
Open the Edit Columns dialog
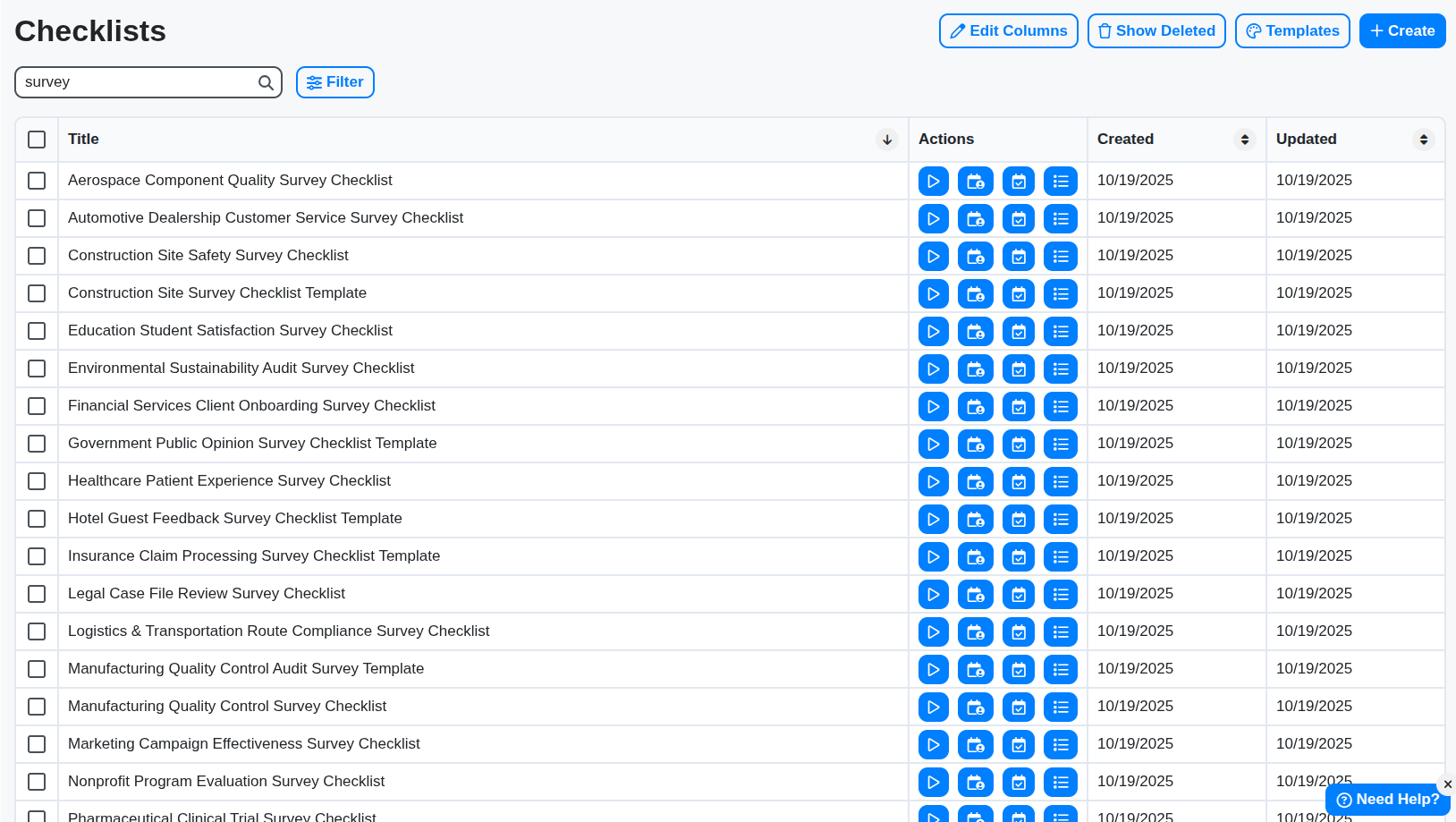1009,30
